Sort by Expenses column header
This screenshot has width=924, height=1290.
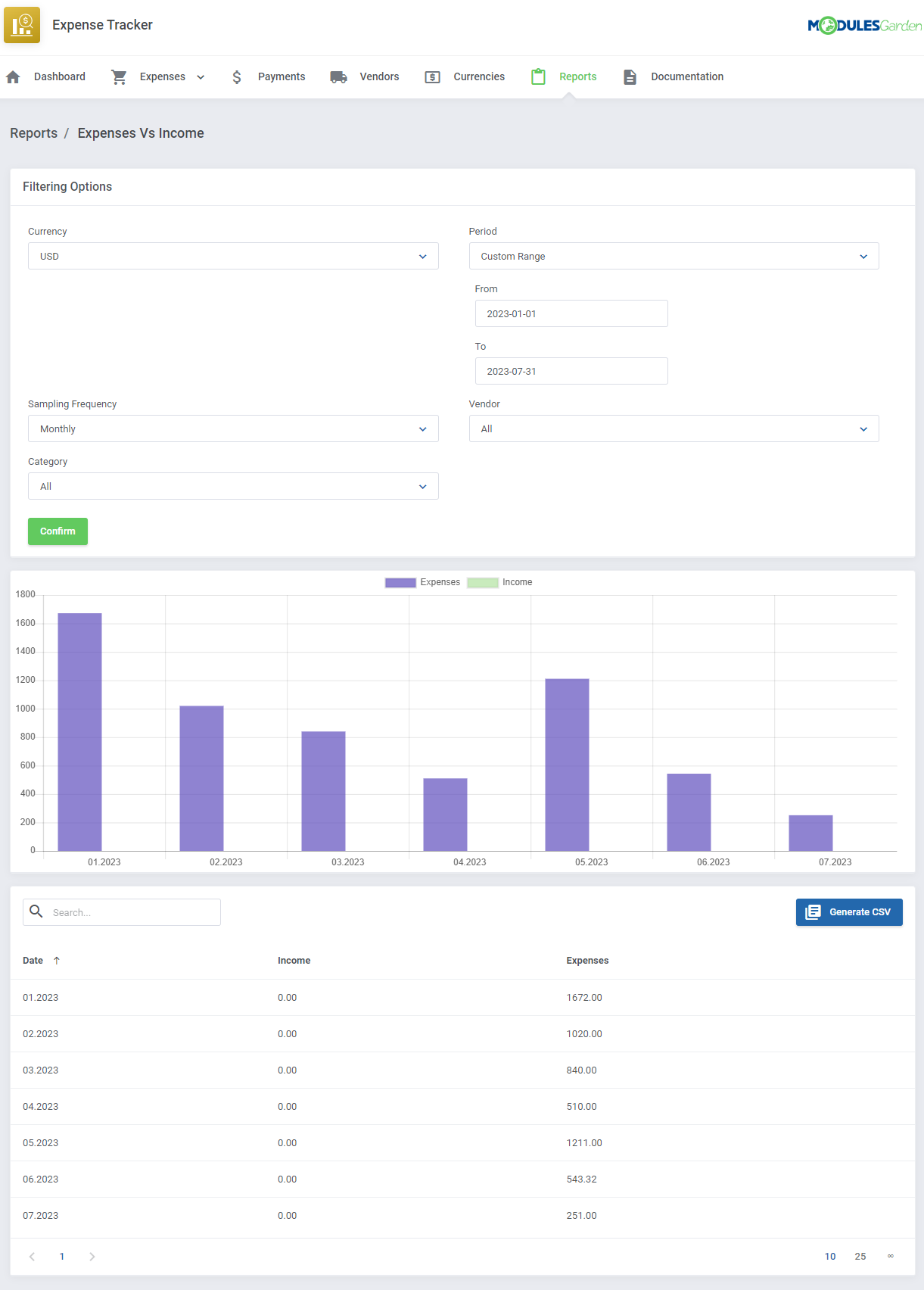587,961
